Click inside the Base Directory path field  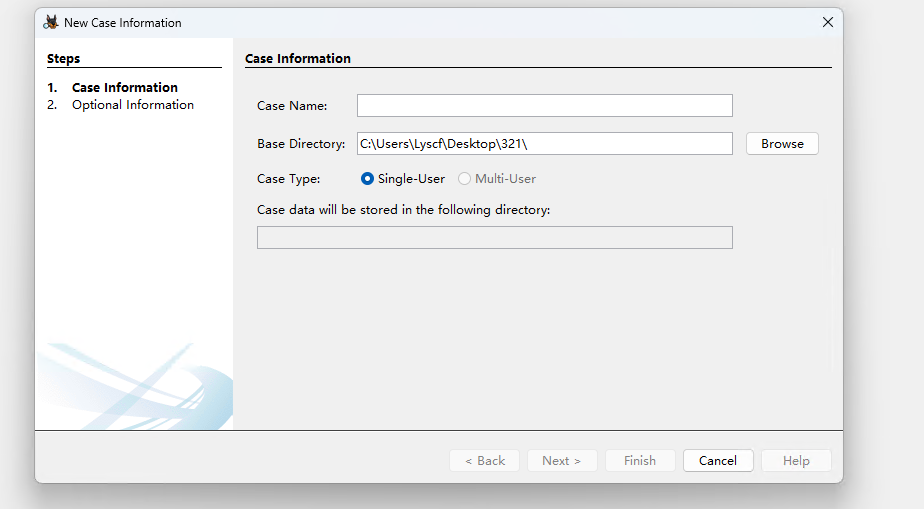click(544, 144)
